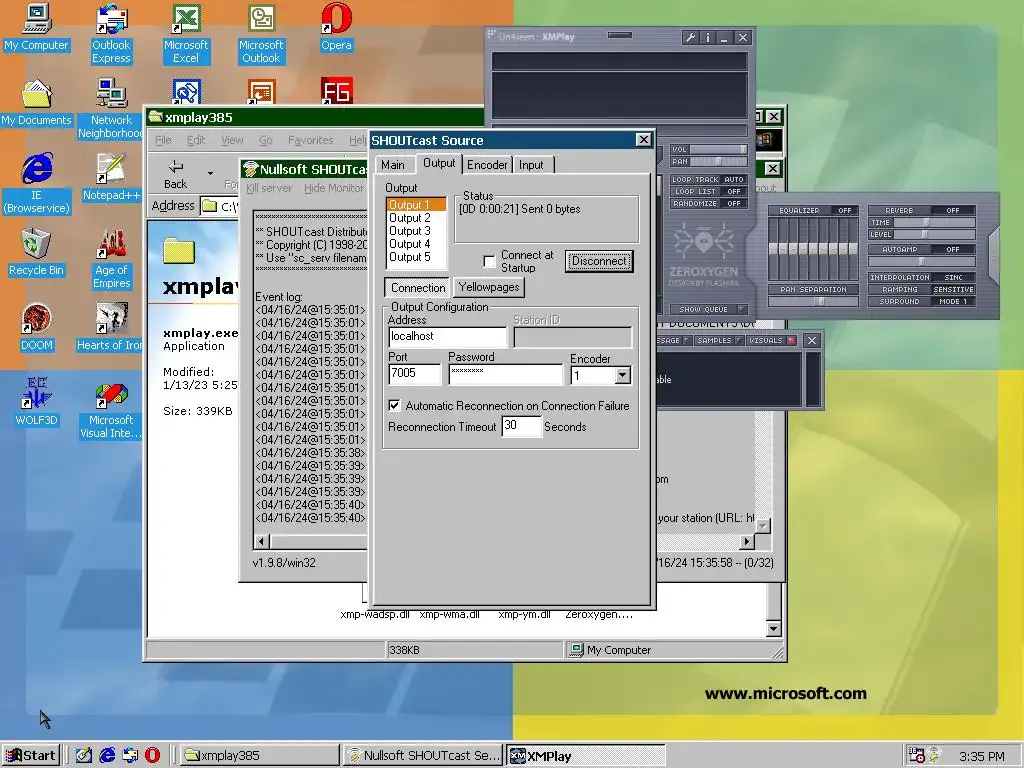Click Outlook Express icon in Quick Launch
The height and width of the screenshot is (768, 1024).
pyautogui.click(x=130, y=755)
